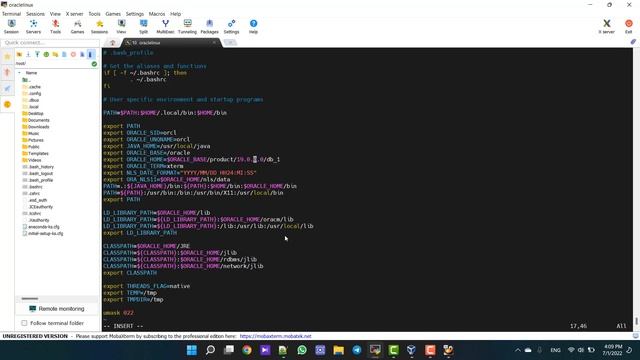Open the Tools side tab
Viewport: 640px width, 360px height.
point(7,73)
